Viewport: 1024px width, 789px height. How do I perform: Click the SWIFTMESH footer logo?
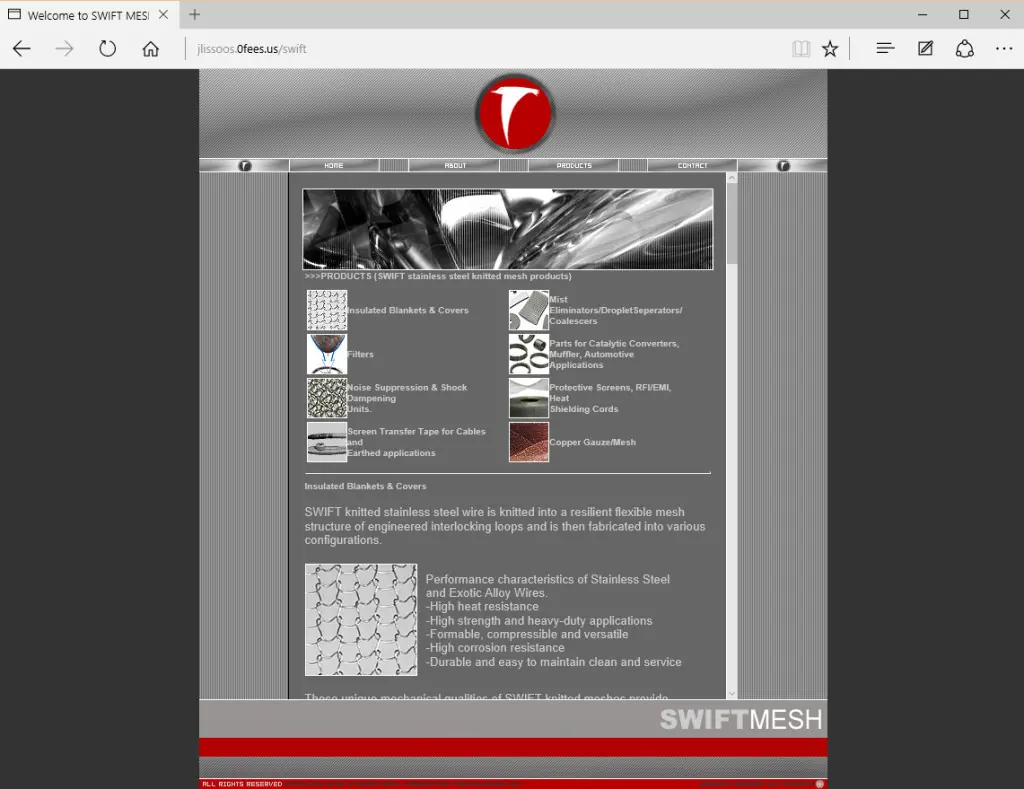741,720
